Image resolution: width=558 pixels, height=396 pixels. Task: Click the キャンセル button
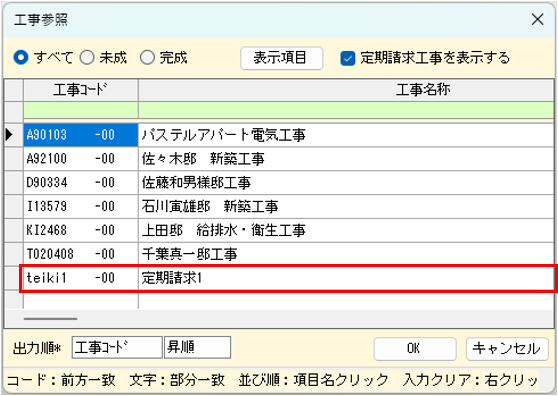507,349
